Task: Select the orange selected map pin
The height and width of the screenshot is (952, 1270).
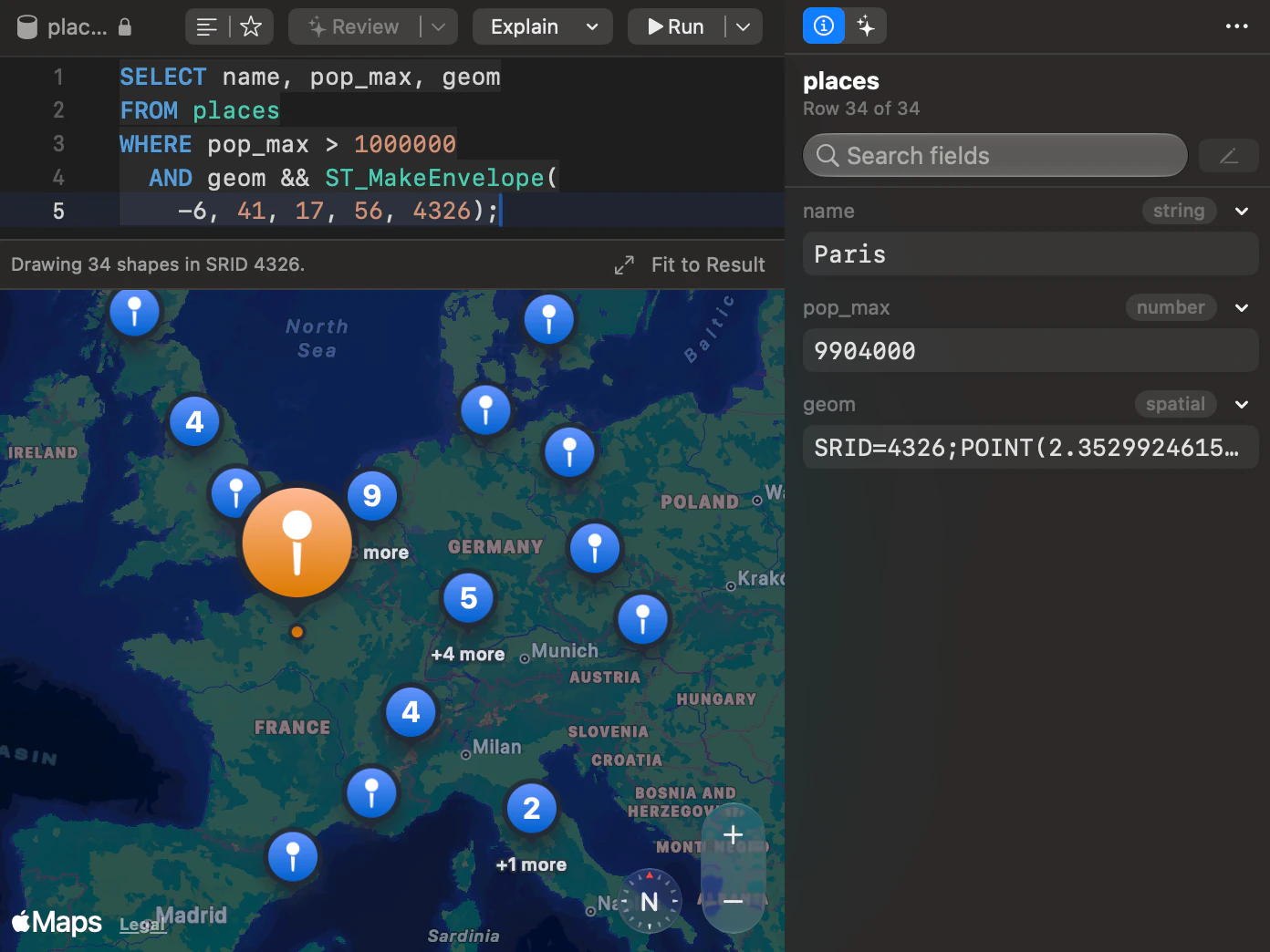Action: click(297, 543)
